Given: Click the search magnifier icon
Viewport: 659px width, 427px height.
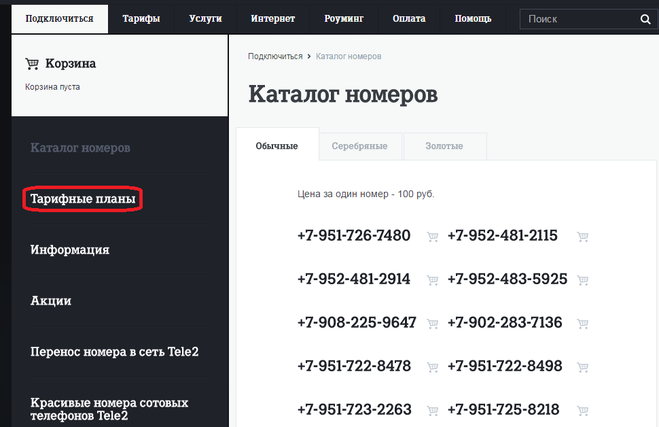Looking at the screenshot, I should point(644,19).
